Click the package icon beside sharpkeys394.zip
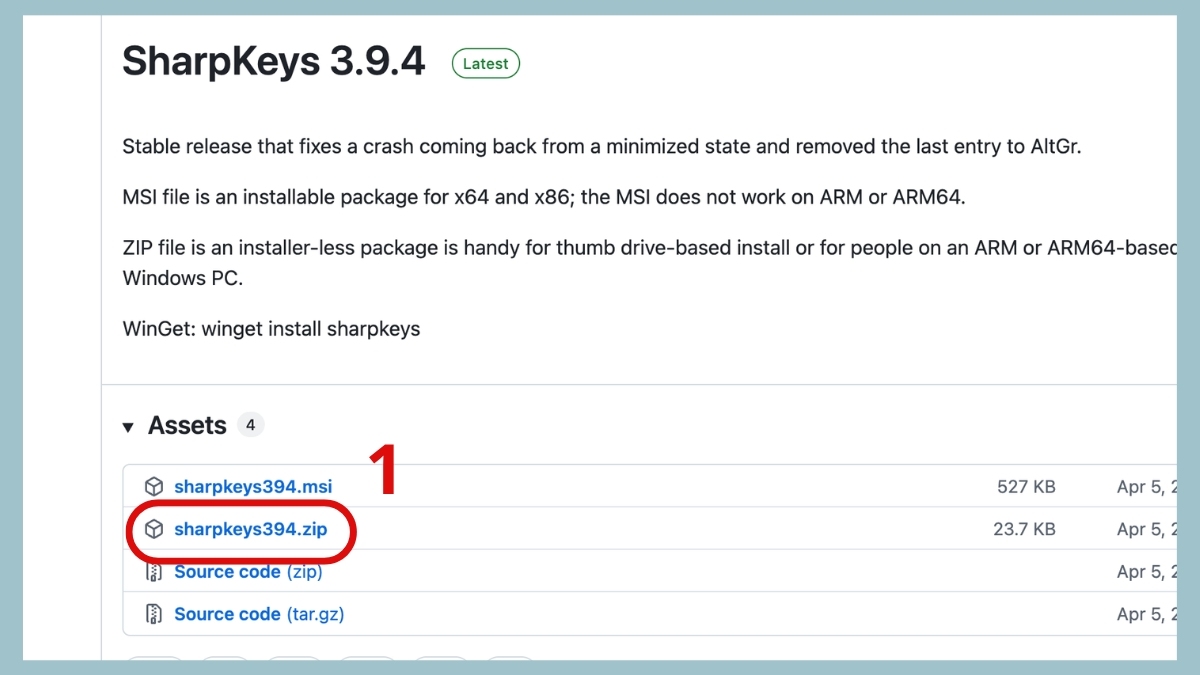 pos(154,529)
